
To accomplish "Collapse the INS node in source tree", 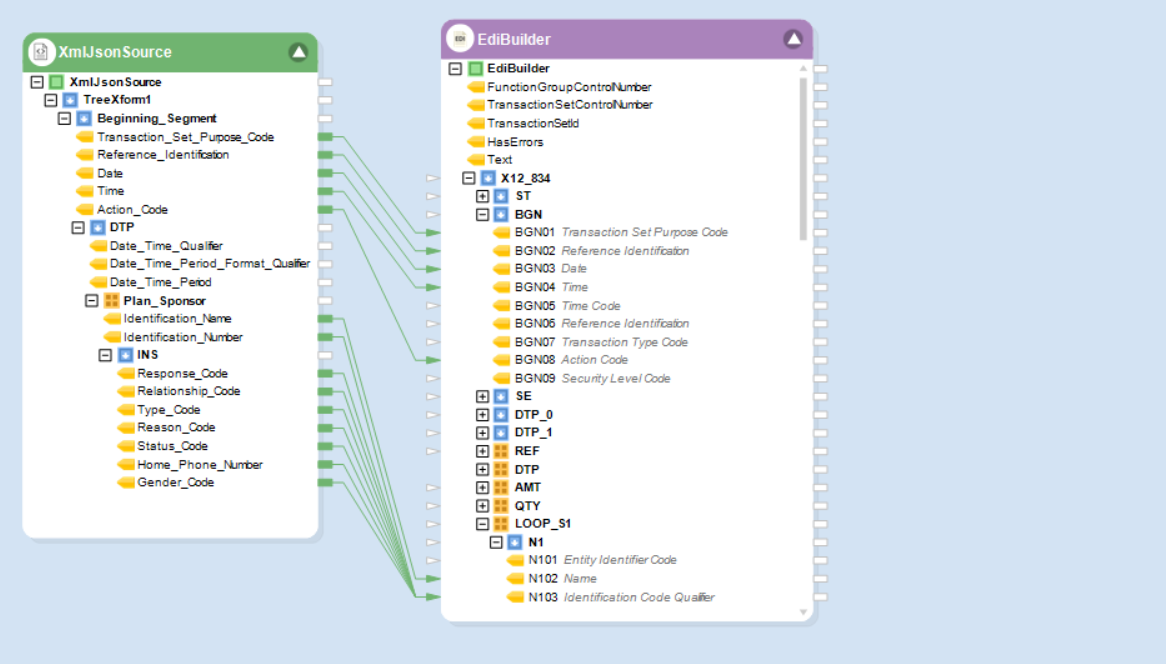I will click(x=105, y=355).
